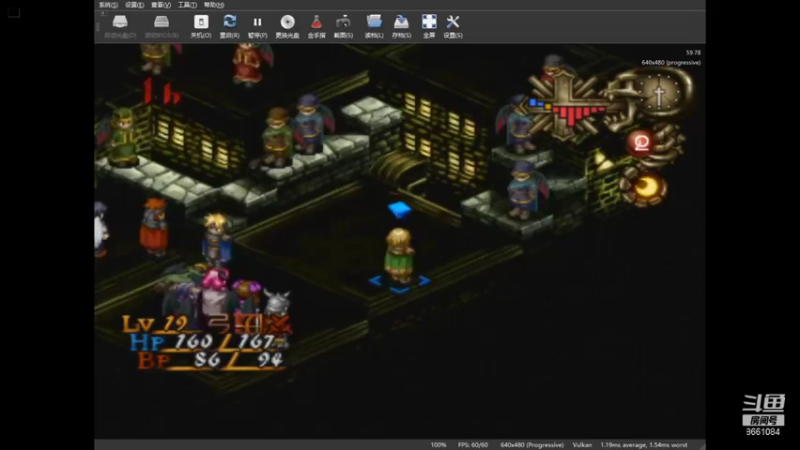Click the spiky blonde-haired blue knight unit
The height and width of the screenshot is (450, 800).
click(218, 239)
